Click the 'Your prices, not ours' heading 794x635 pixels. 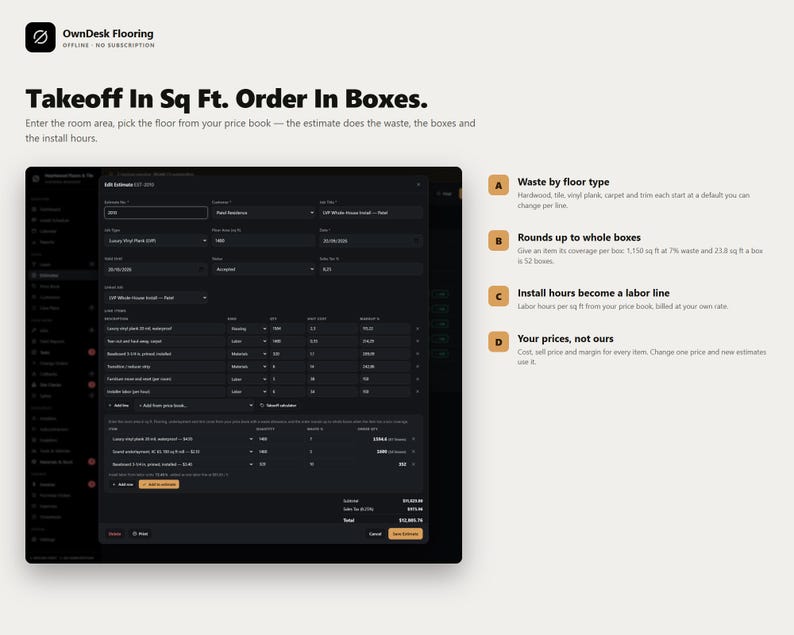tap(565, 339)
